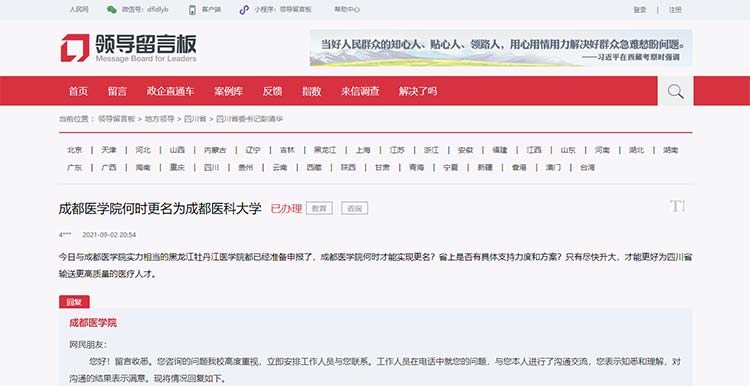Select 甘肃 in the province list
Image resolution: width=750 pixels, height=386 pixels.
(383, 167)
